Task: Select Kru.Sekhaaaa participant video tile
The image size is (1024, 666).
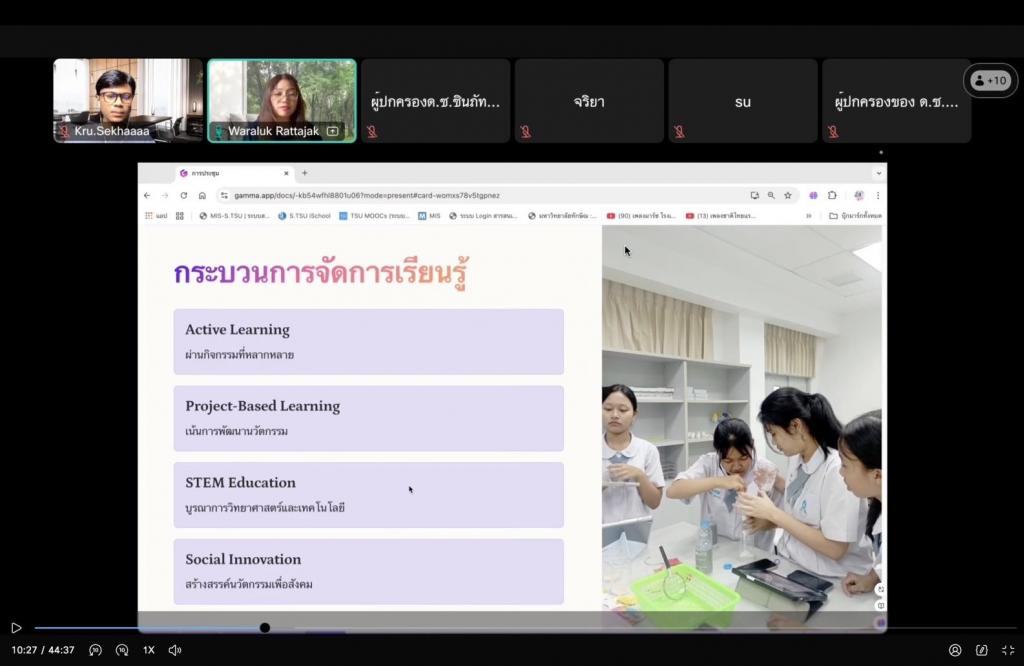Action: [x=128, y=101]
